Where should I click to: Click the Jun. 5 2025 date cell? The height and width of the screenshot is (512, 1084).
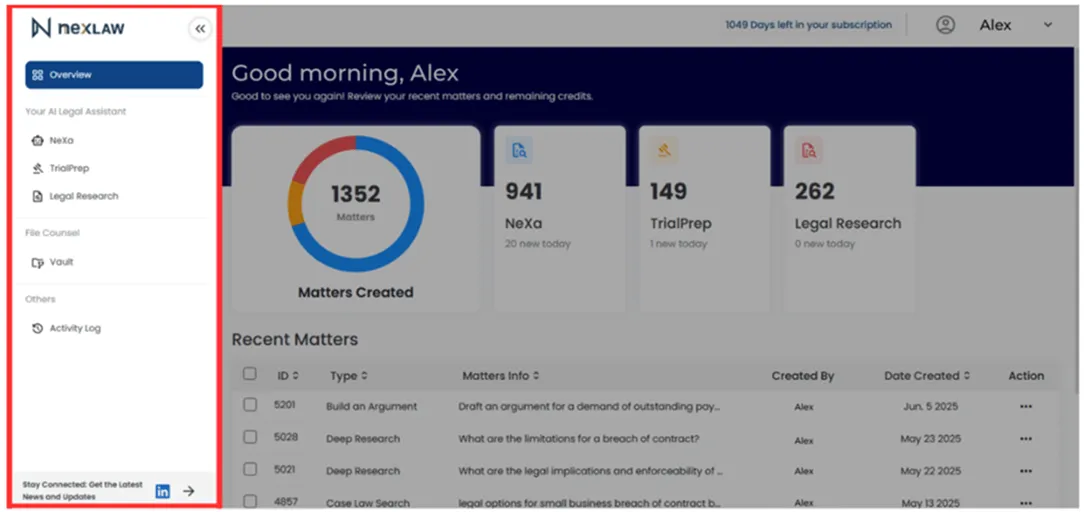[931, 406]
